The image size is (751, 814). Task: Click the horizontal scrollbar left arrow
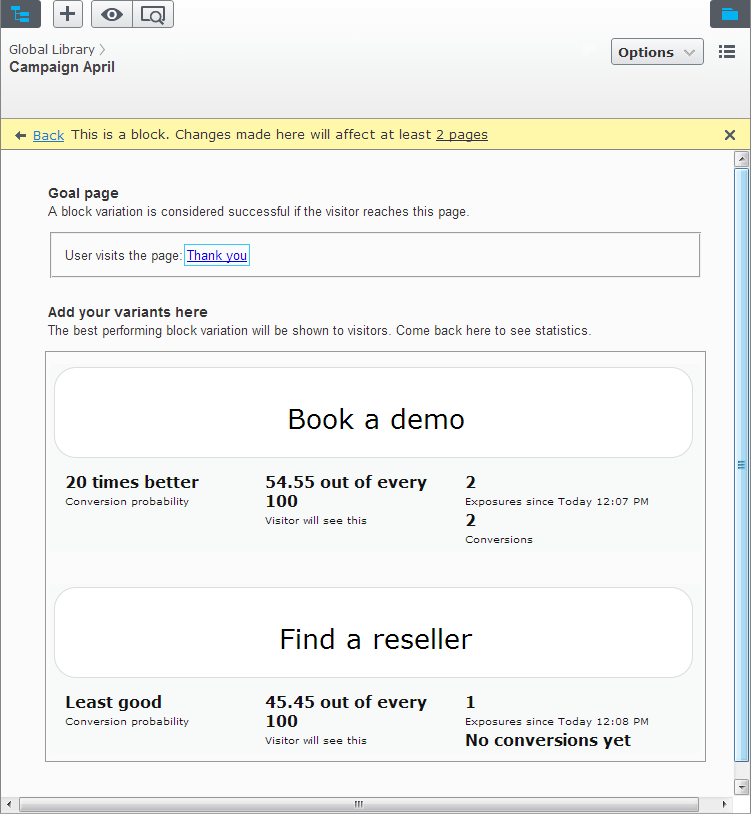8,805
